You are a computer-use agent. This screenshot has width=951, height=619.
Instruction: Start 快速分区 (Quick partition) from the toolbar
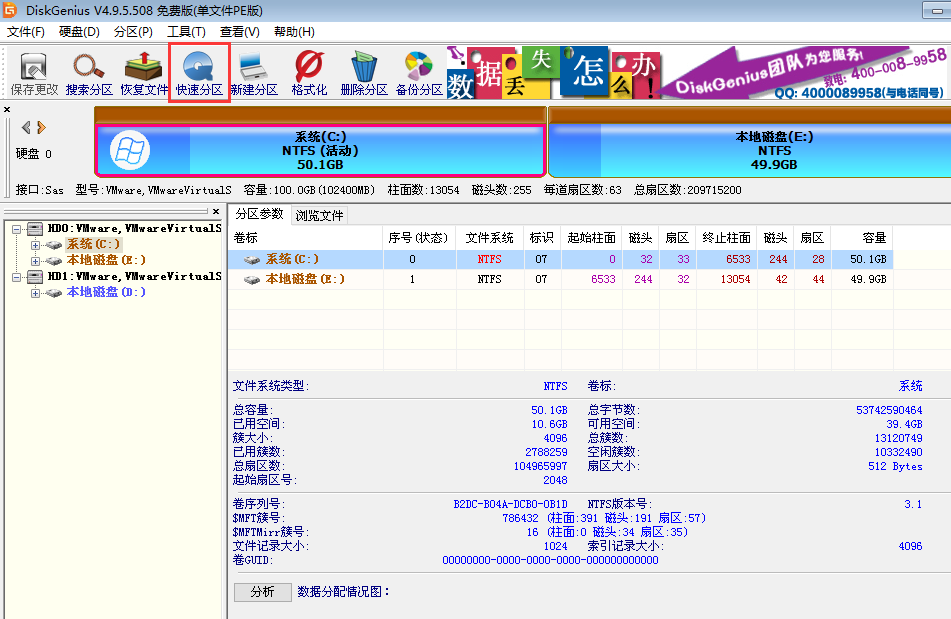(199, 72)
